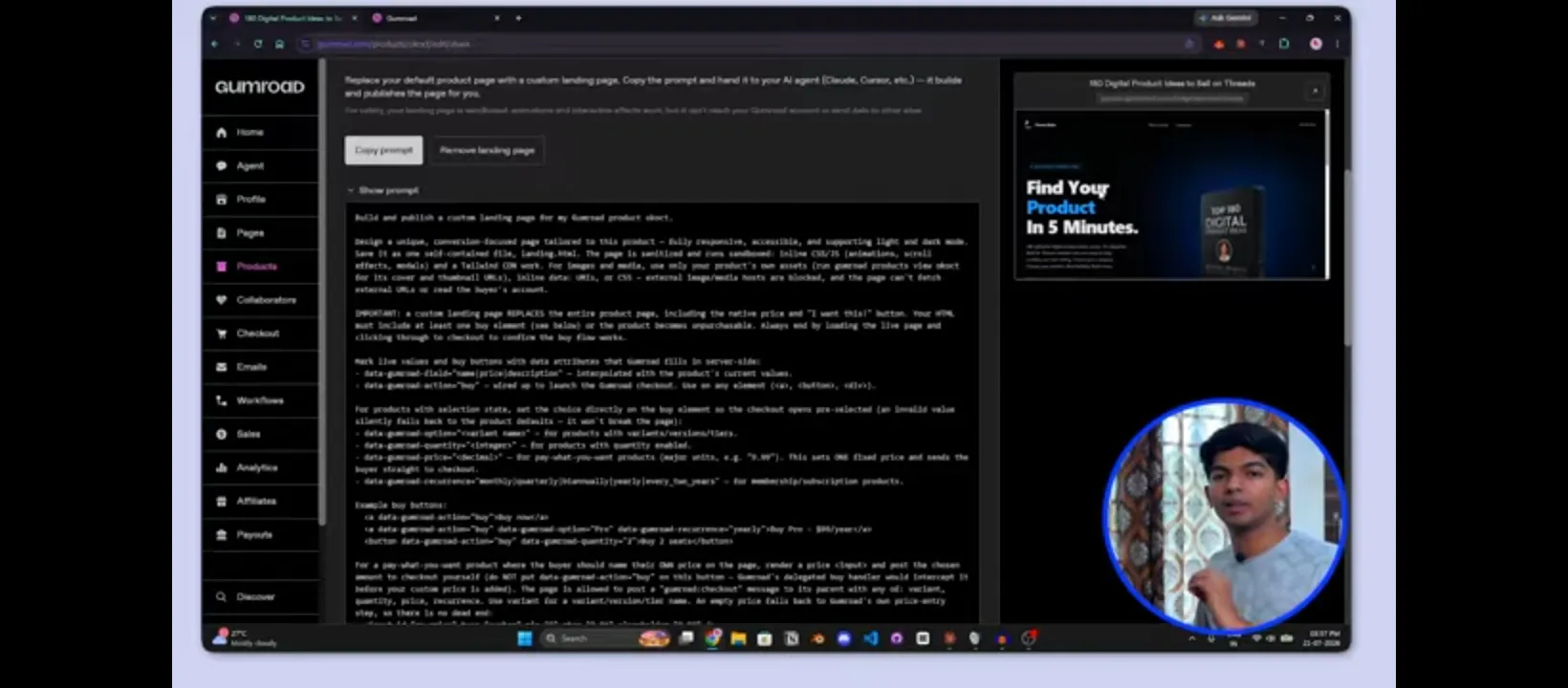
Task: Open the Payouts section in sidebar
Action: (x=260, y=534)
